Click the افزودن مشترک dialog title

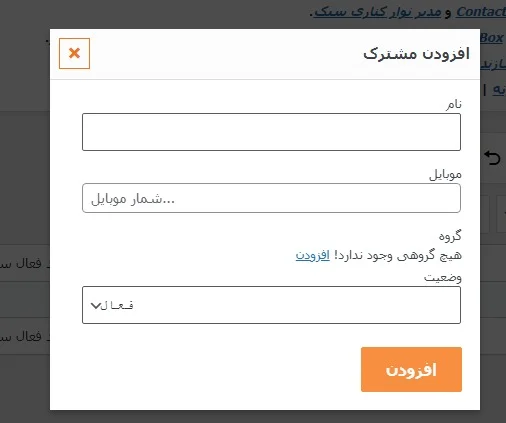pyautogui.click(x=416, y=53)
